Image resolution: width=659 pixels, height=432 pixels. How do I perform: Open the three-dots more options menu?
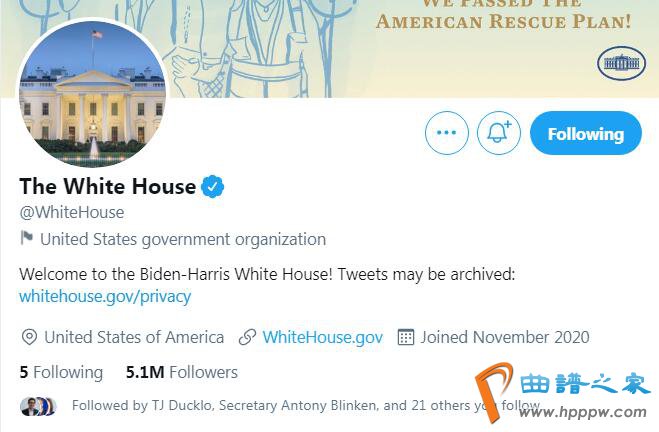pos(446,134)
